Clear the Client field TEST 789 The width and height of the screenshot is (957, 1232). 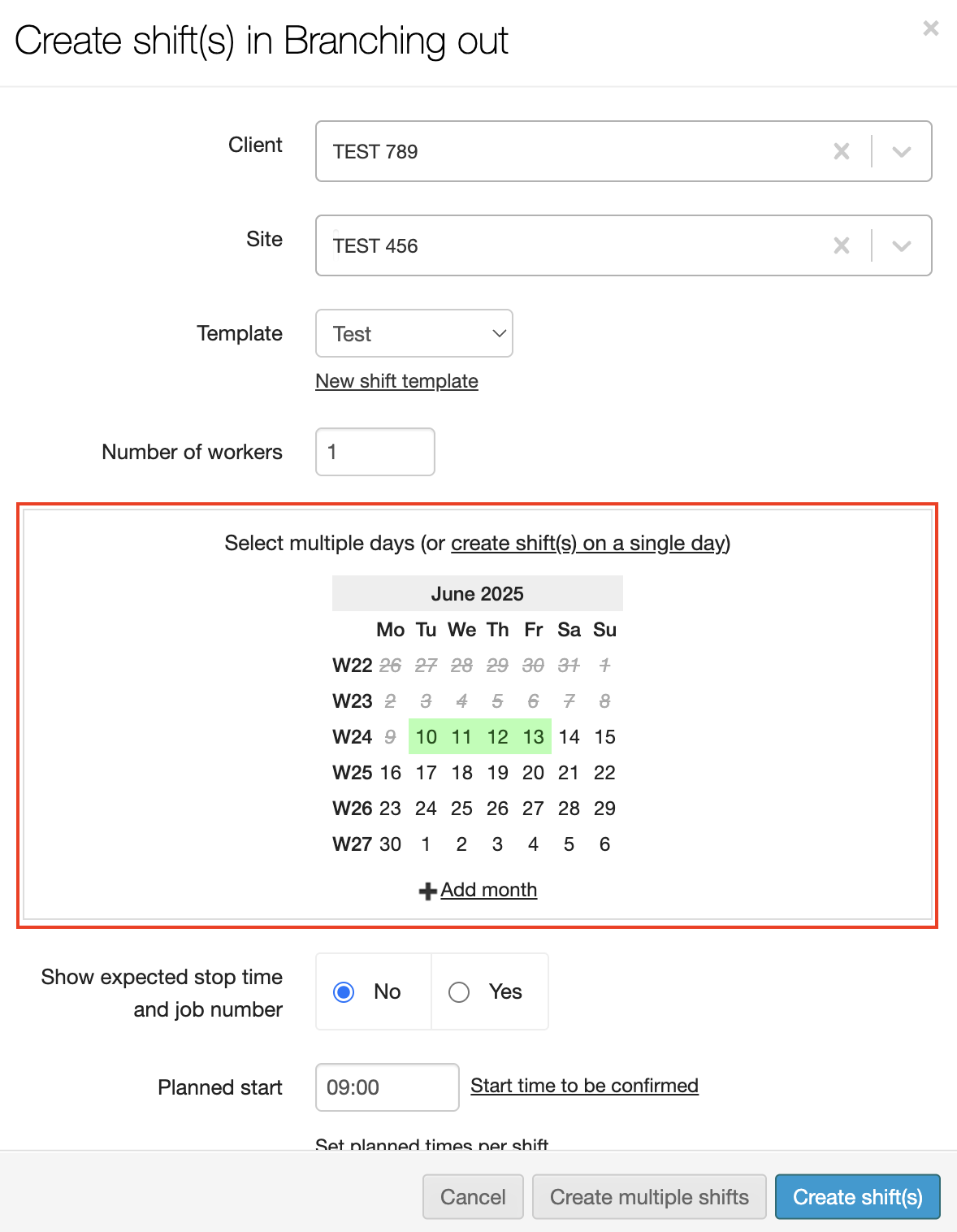[842, 152]
